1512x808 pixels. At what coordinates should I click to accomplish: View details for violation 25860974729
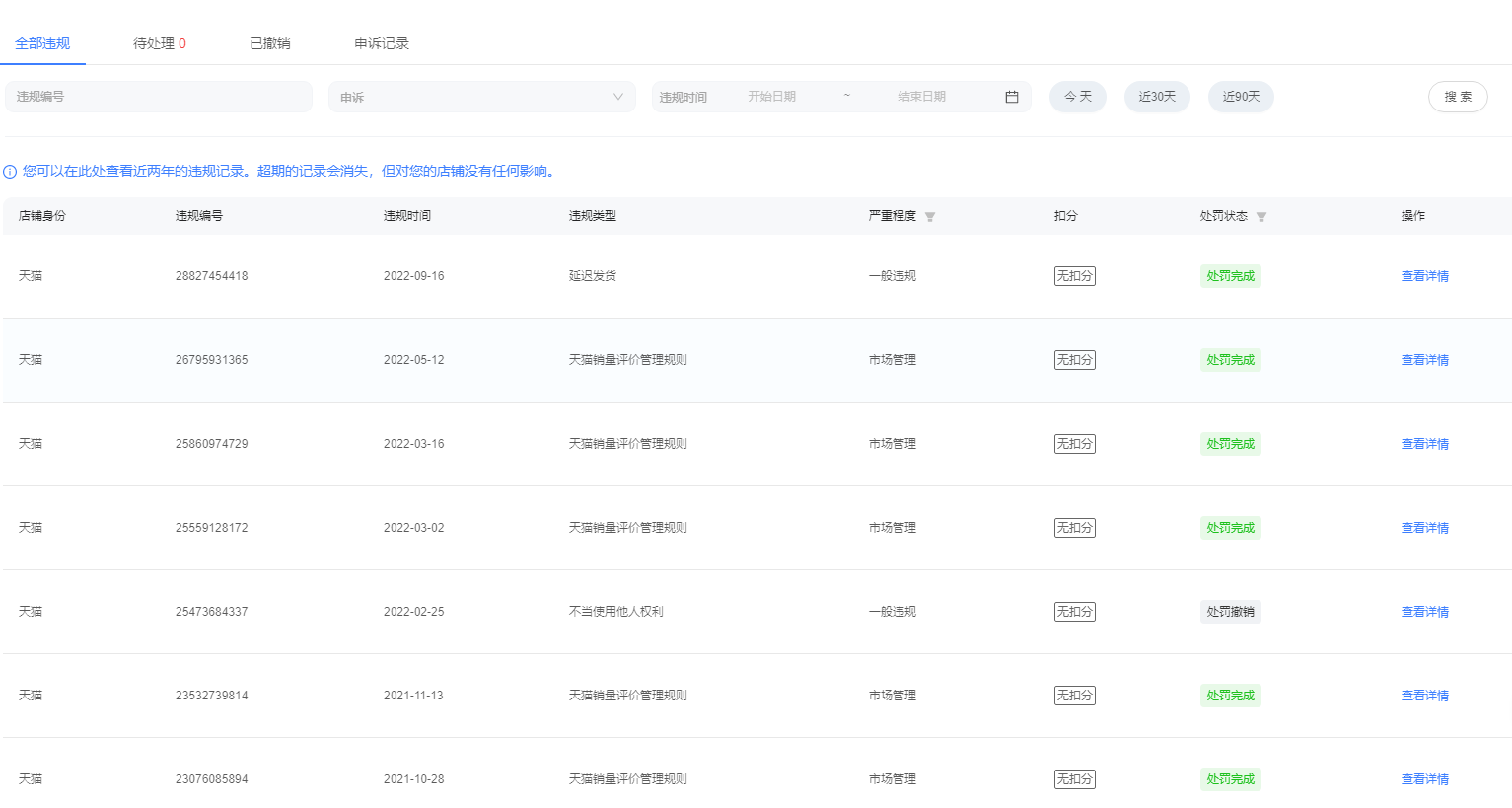(1424, 444)
